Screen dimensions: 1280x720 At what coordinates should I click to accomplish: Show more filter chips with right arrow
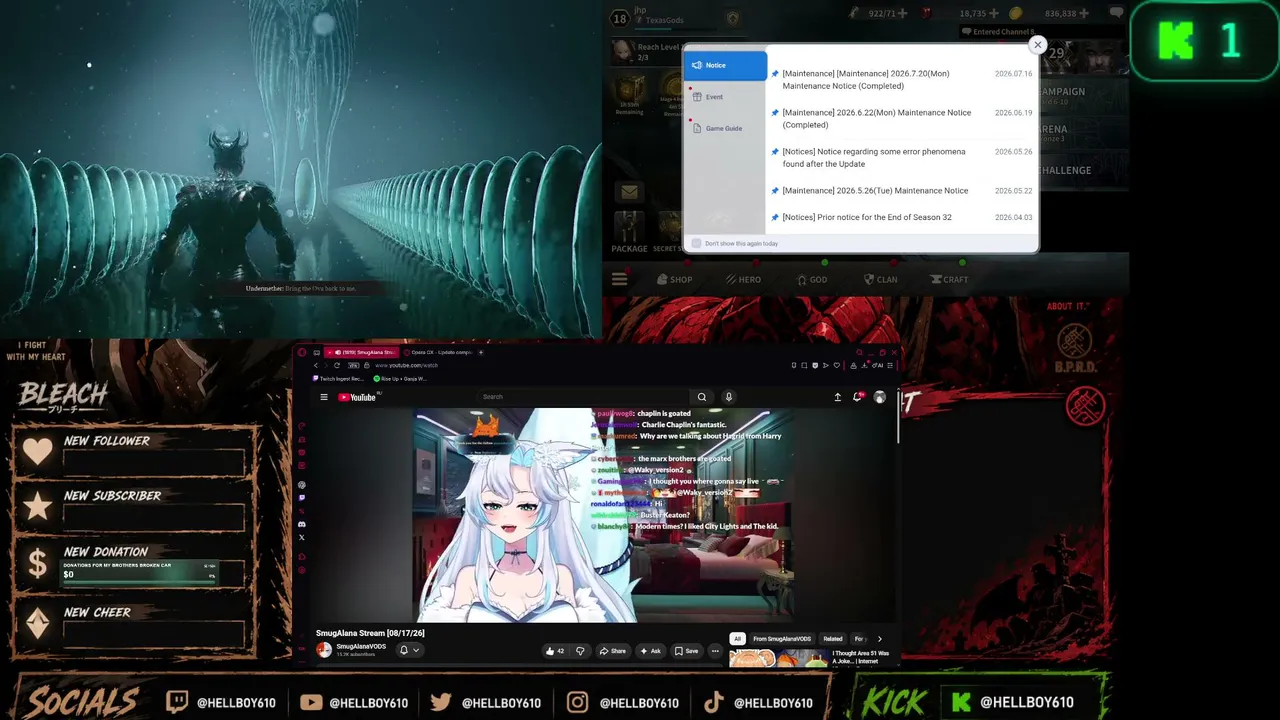[880, 639]
